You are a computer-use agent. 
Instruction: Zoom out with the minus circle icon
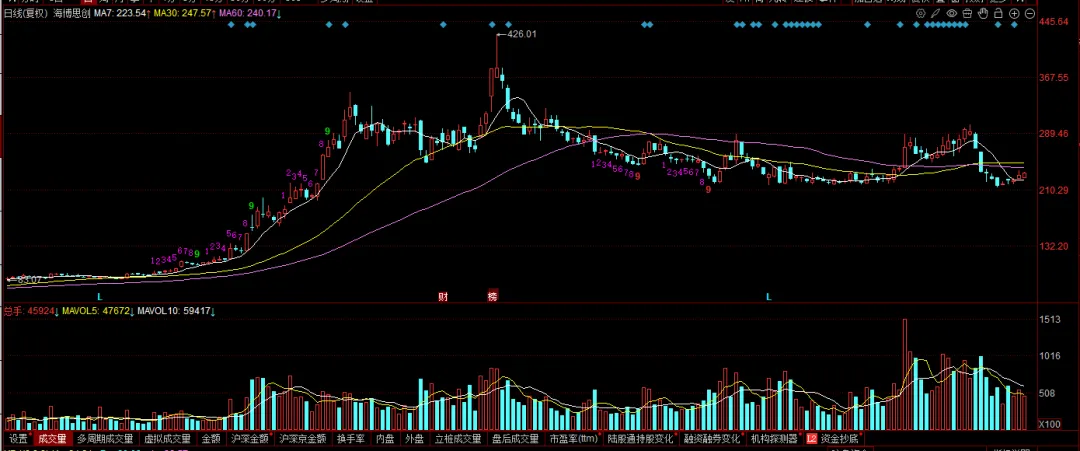1030,13
